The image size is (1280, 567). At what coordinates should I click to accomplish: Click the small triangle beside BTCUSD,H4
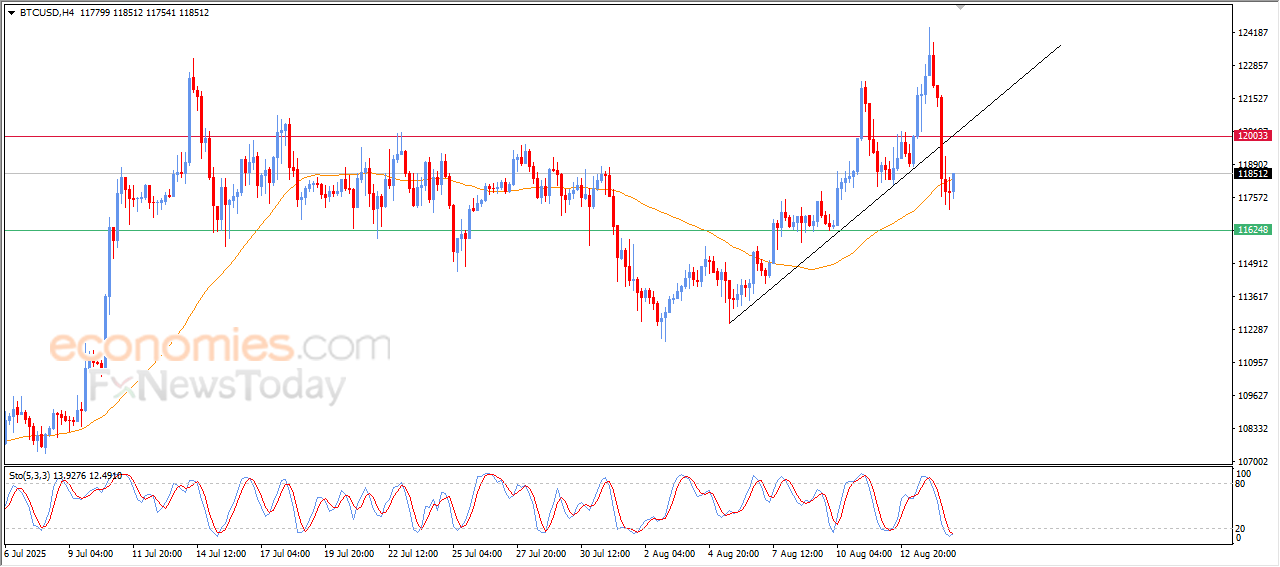point(11,12)
